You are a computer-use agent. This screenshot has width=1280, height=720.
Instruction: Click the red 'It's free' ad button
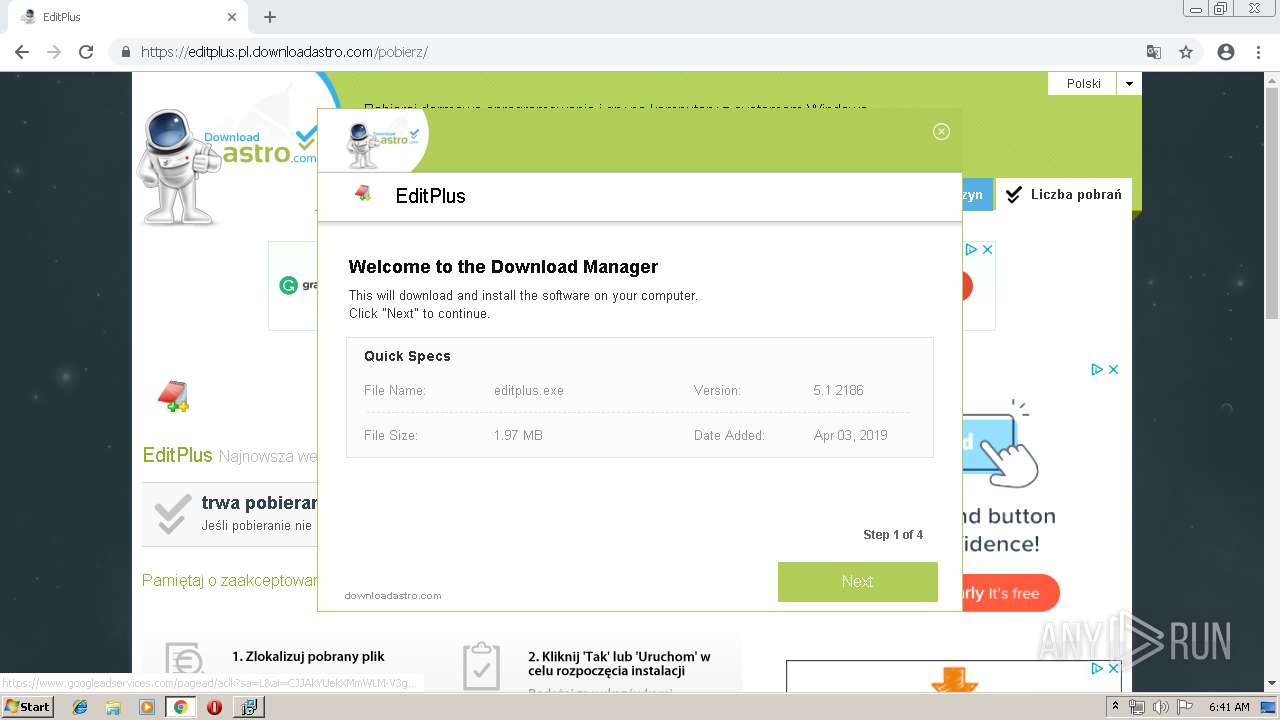[1010, 593]
